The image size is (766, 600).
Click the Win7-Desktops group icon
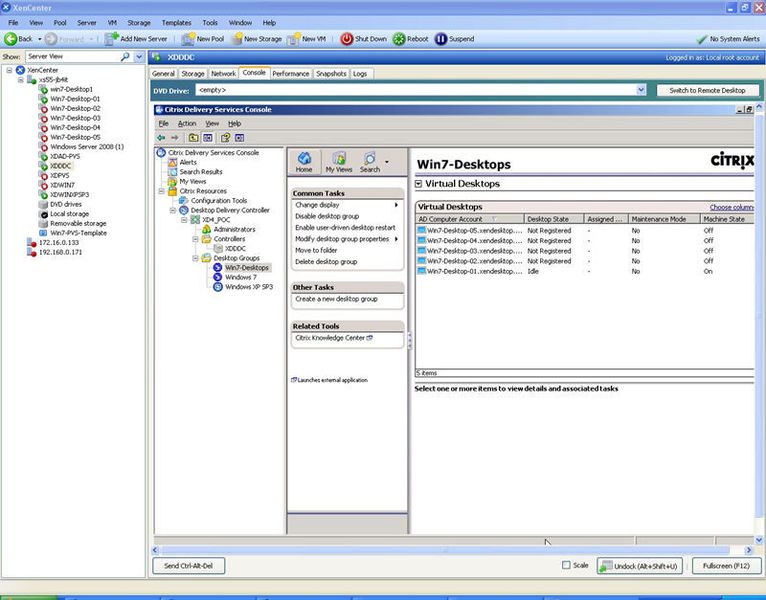point(218,267)
